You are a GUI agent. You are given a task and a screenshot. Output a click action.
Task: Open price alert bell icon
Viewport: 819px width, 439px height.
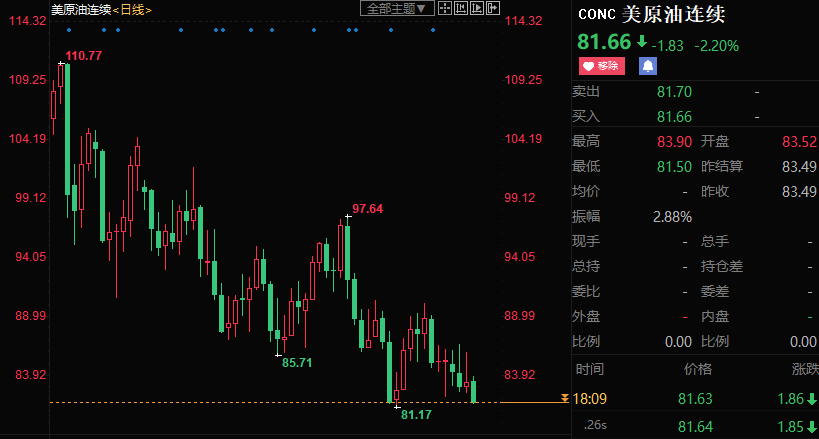[648, 66]
